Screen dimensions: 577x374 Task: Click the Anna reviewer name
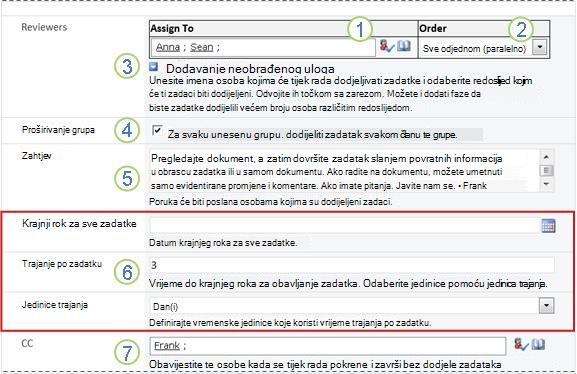click(168, 47)
